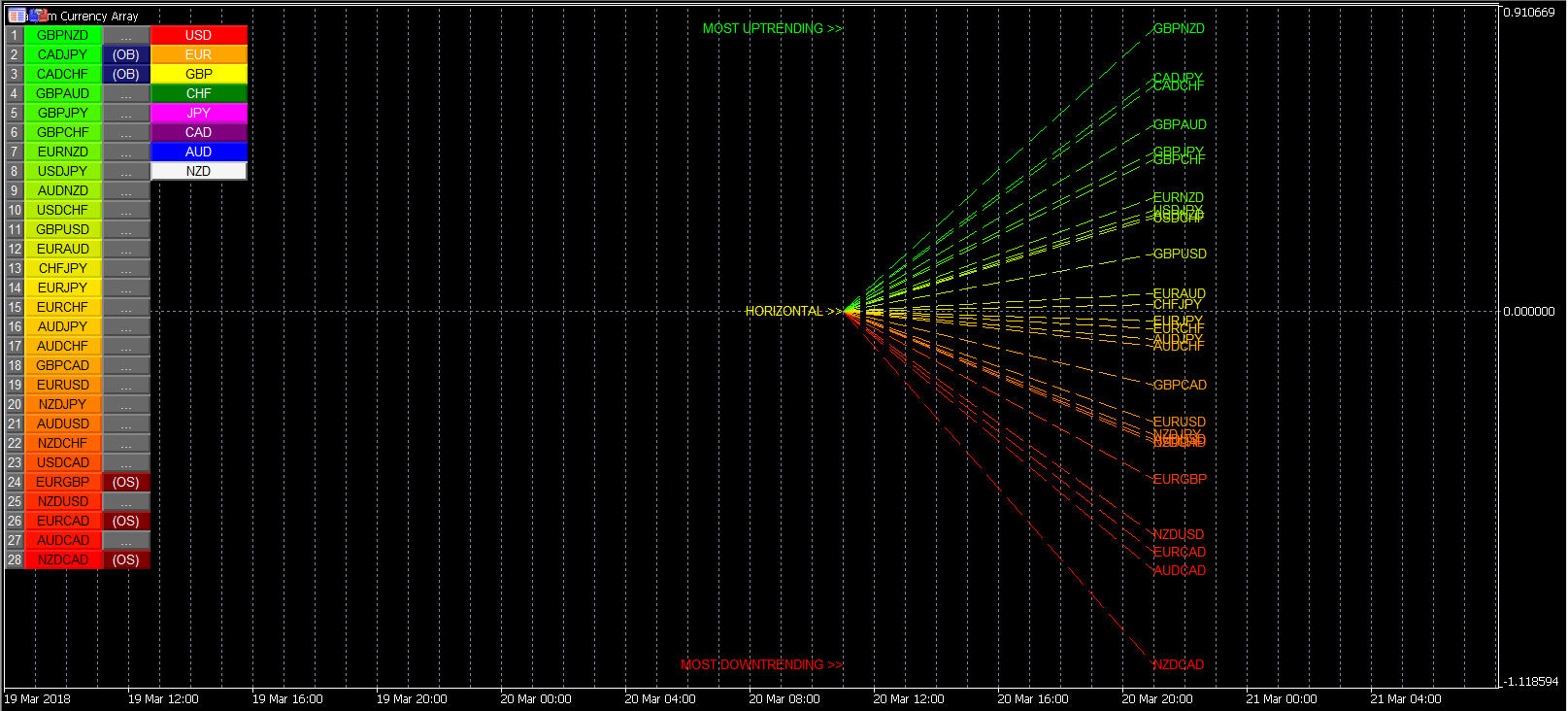Click rank number 1 cell in list
This screenshot has height=711, width=1568.
(15, 35)
